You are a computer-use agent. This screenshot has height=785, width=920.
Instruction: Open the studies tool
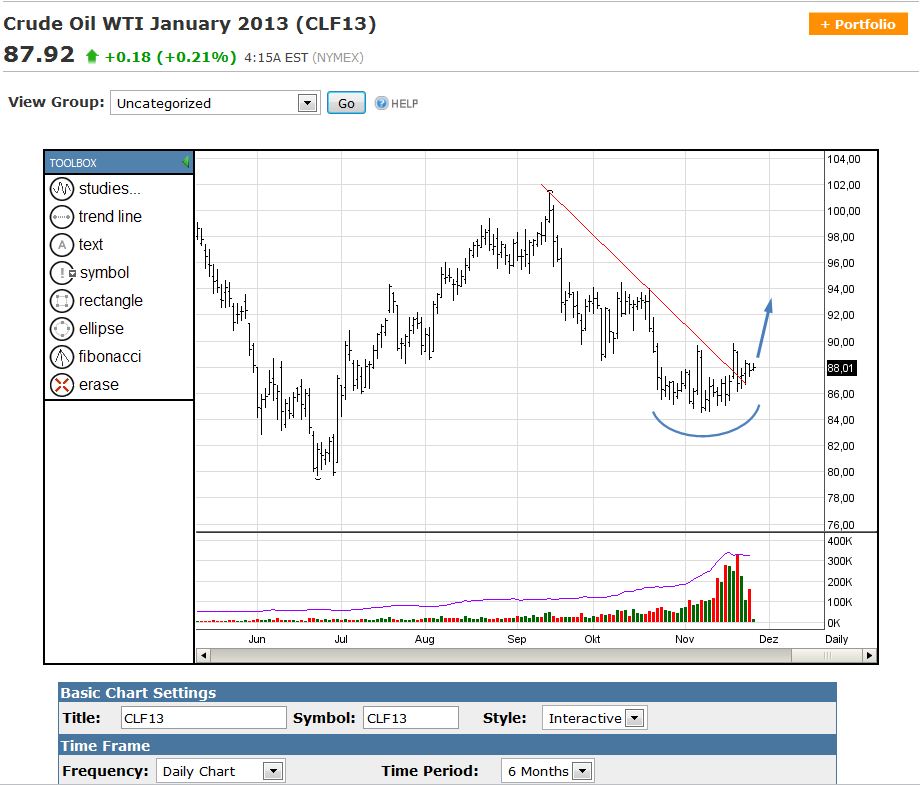coord(96,189)
